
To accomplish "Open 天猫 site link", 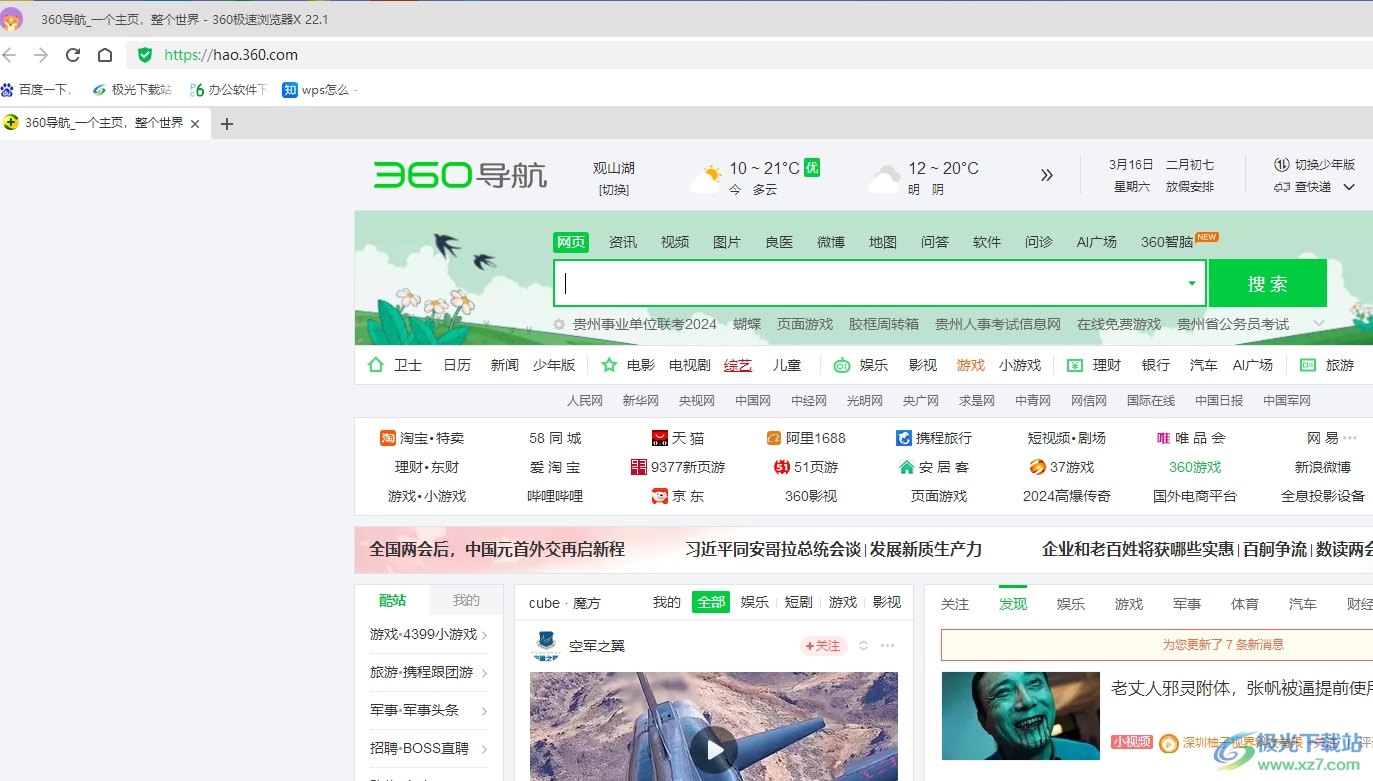I will point(678,438).
